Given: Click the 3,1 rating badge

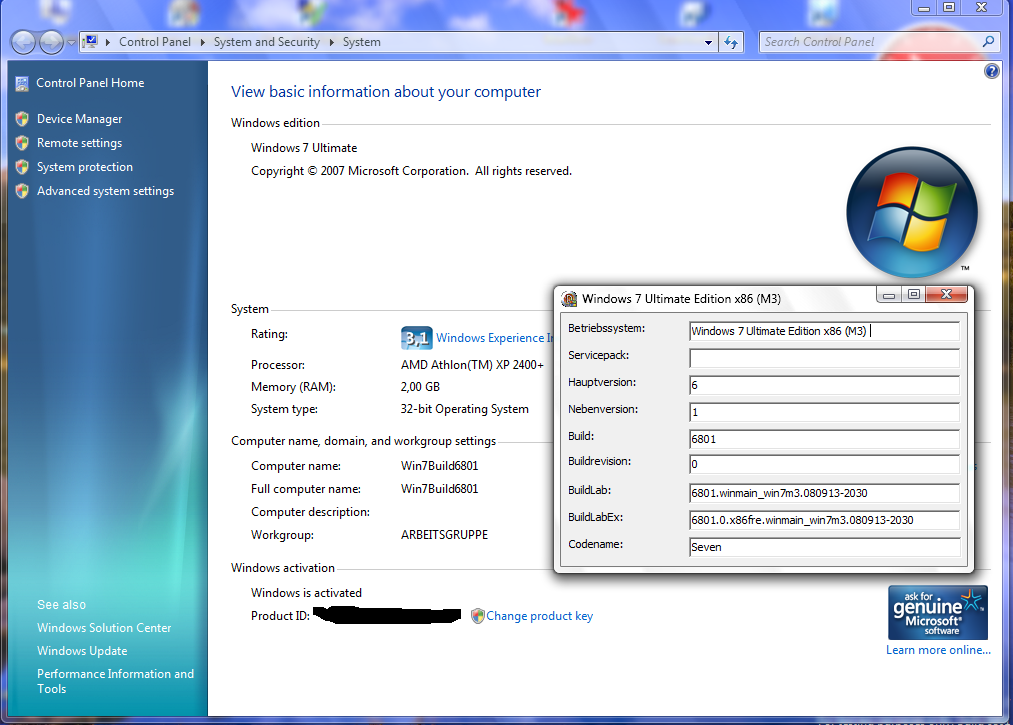Looking at the screenshot, I should pyautogui.click(x=416, y=338).
